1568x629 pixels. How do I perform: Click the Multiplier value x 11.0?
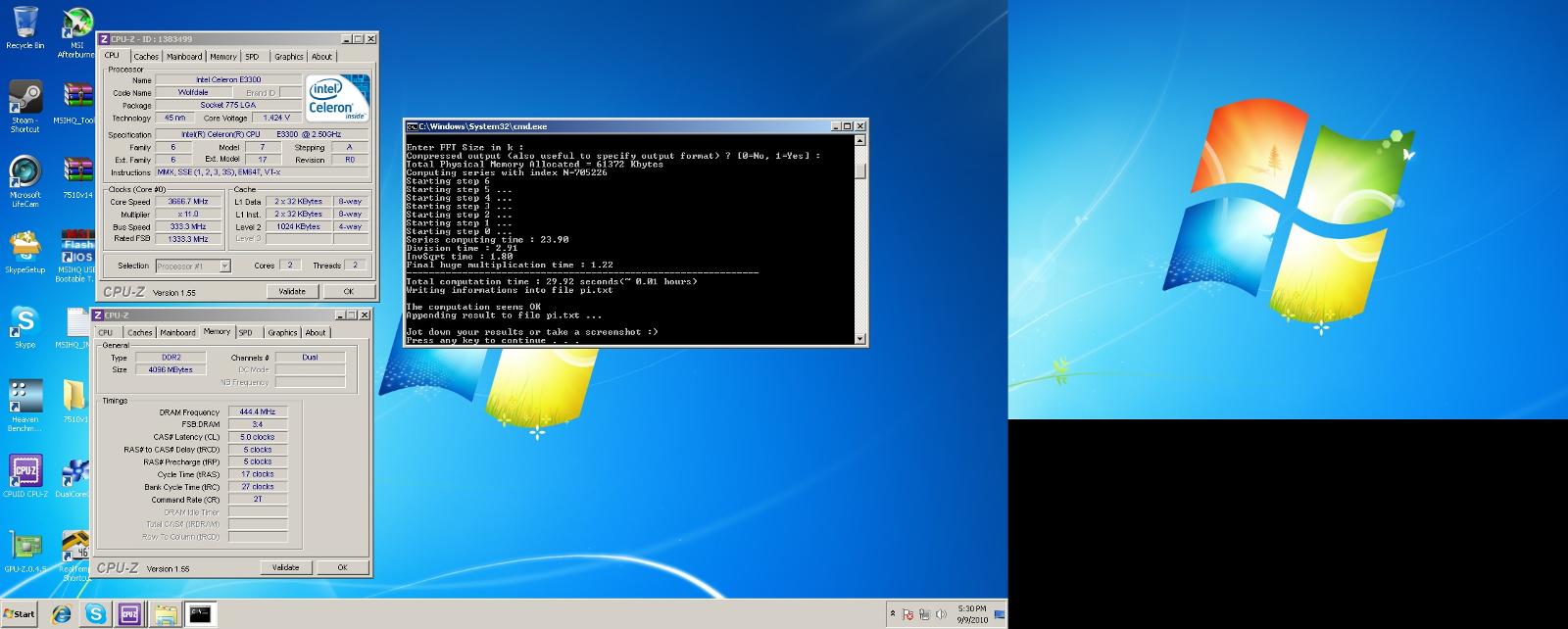188,215
